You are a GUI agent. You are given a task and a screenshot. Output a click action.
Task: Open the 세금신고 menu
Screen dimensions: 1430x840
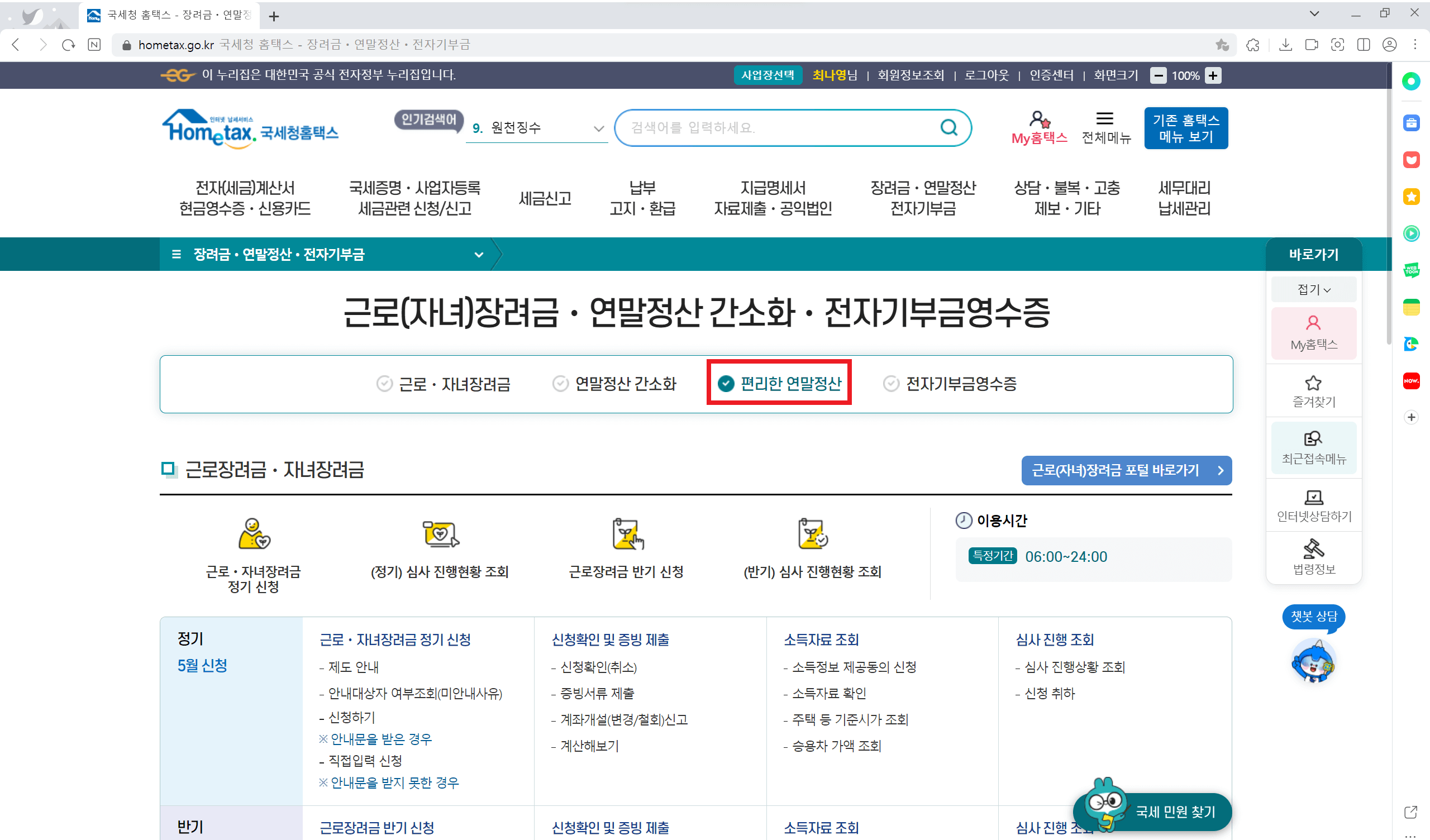(x=544, y=198)
